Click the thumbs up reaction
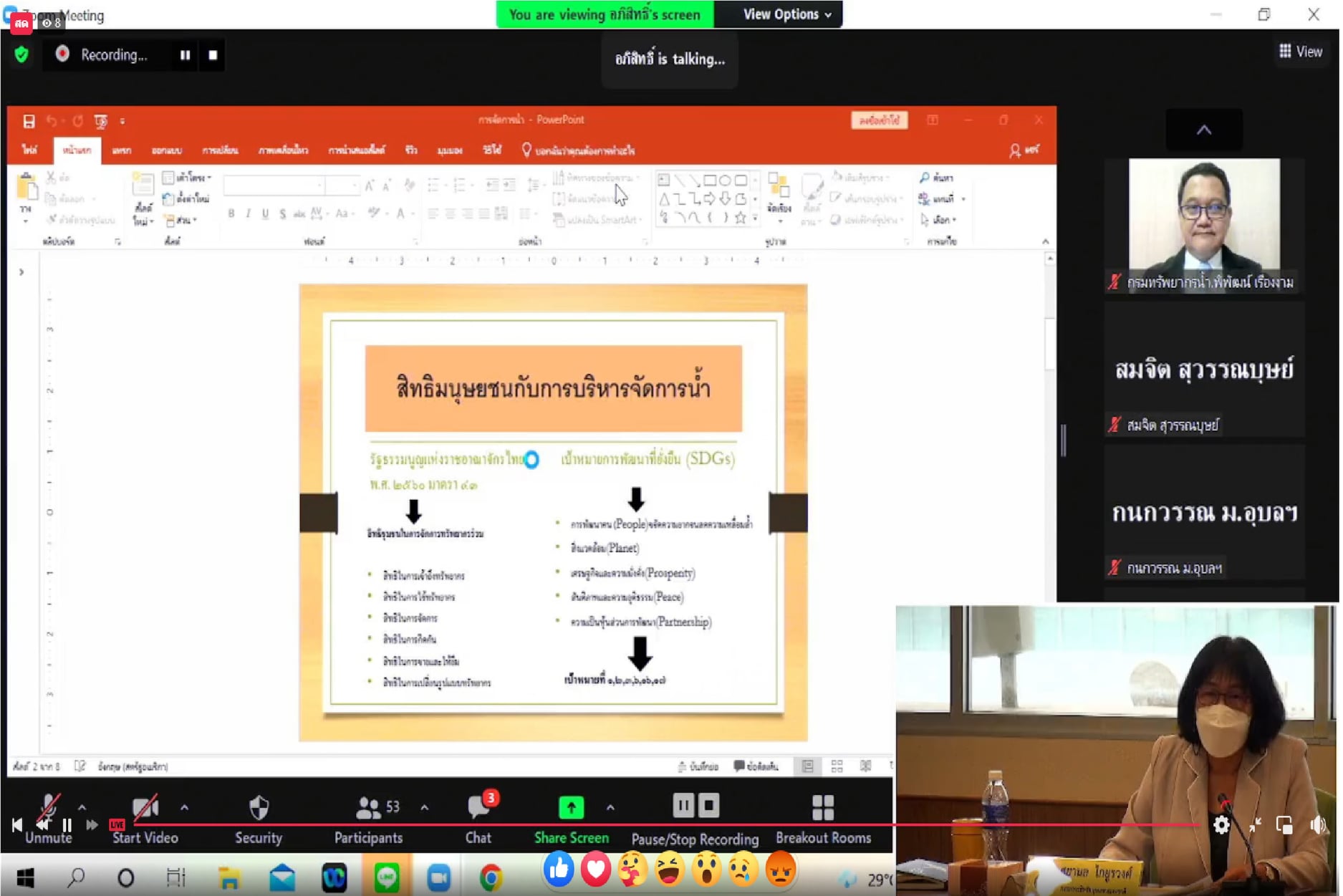Viewport: 1343px width, 896px height. [558, 869]
